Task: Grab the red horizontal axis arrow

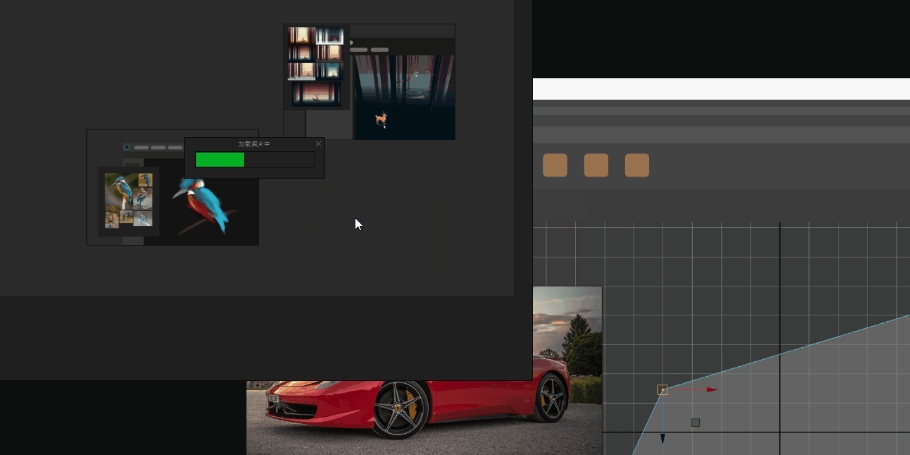Action: coord(710,389)
